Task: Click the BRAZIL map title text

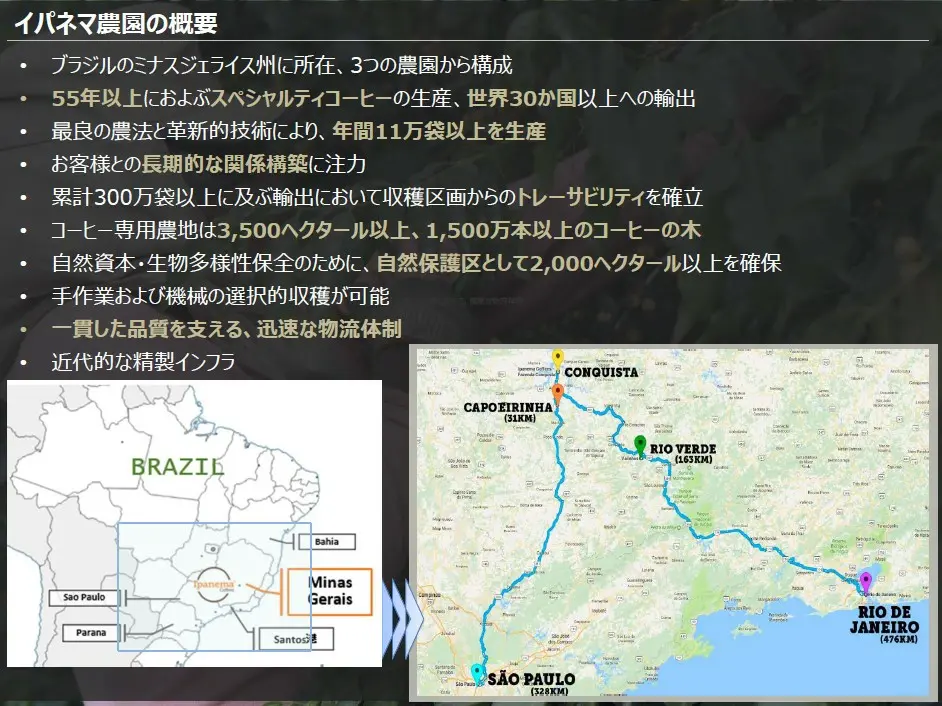Action: pos(177,467)
